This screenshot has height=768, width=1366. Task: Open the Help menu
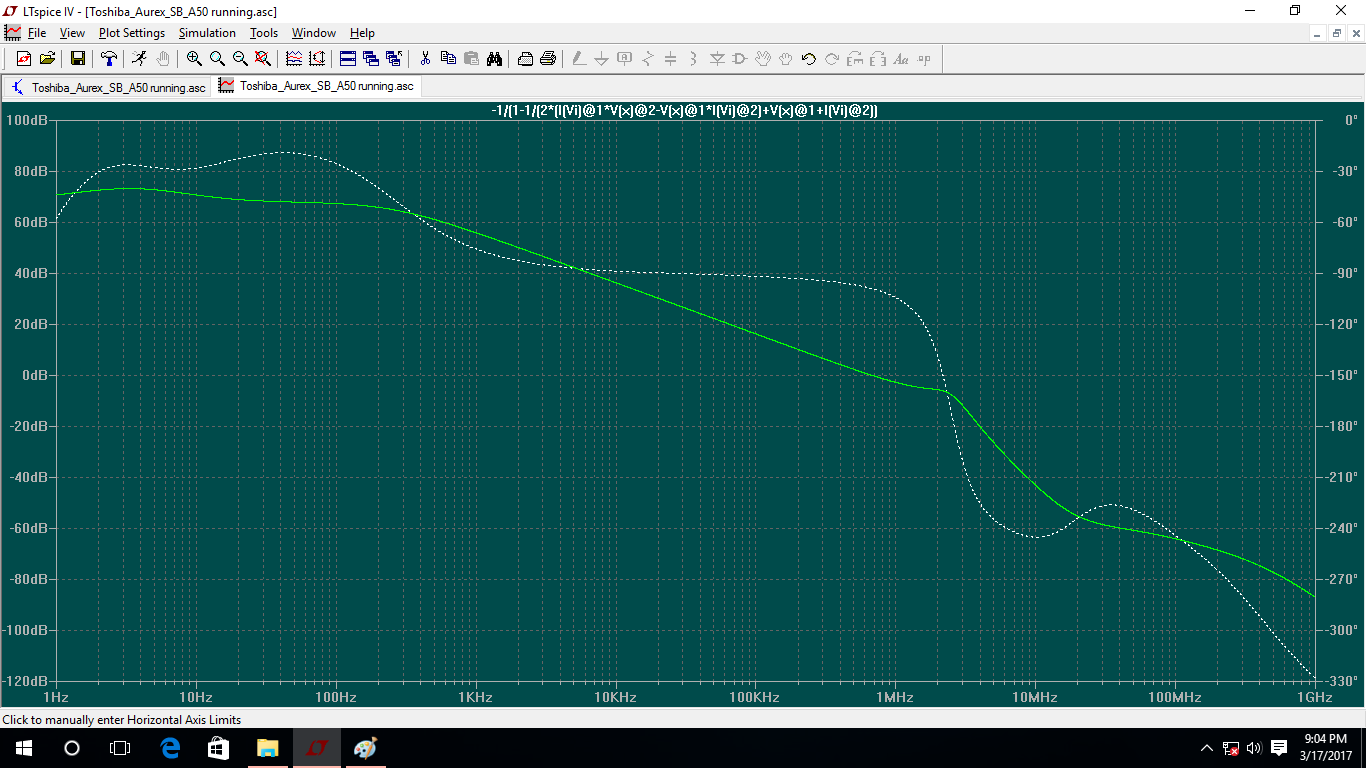coord(362,33)
